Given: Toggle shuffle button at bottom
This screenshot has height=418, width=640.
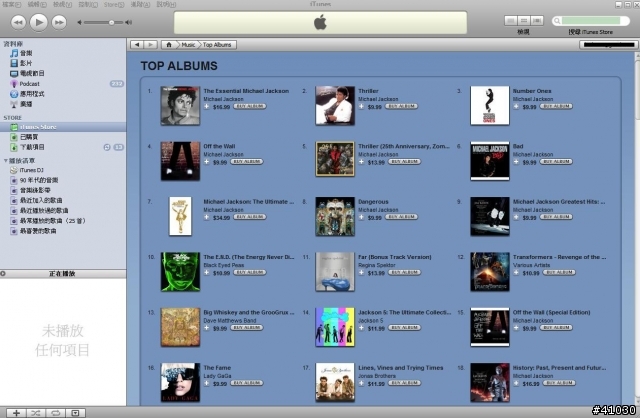Looking at the screenshot, I should (x=36, y=413).
